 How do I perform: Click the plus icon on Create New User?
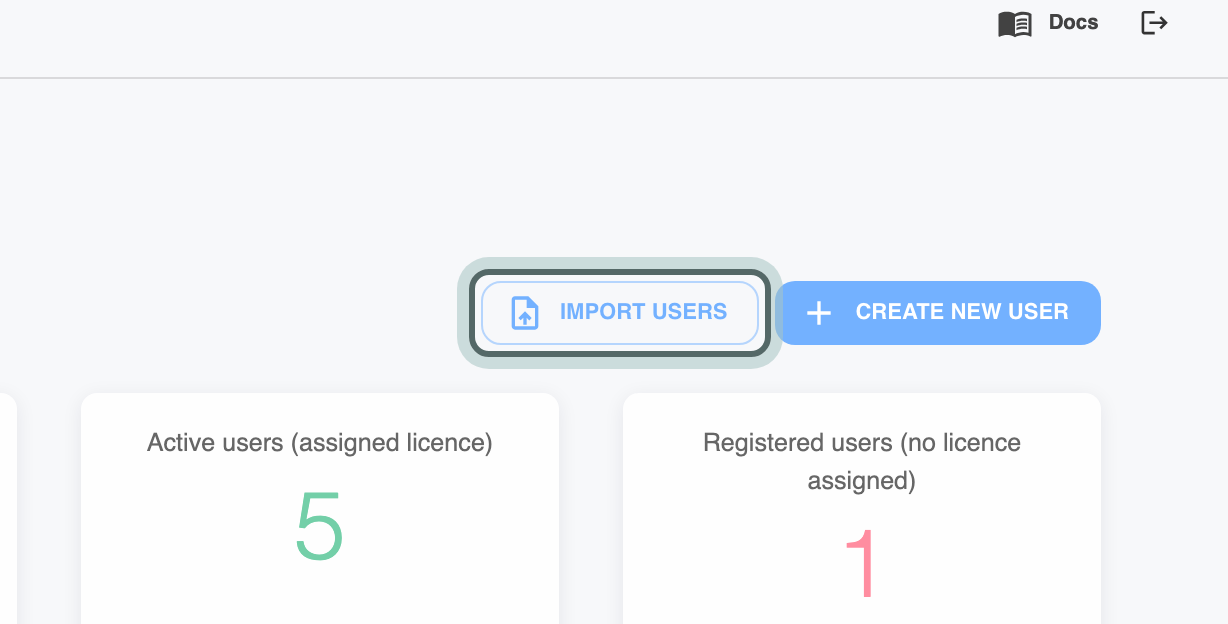coord(819,314)
